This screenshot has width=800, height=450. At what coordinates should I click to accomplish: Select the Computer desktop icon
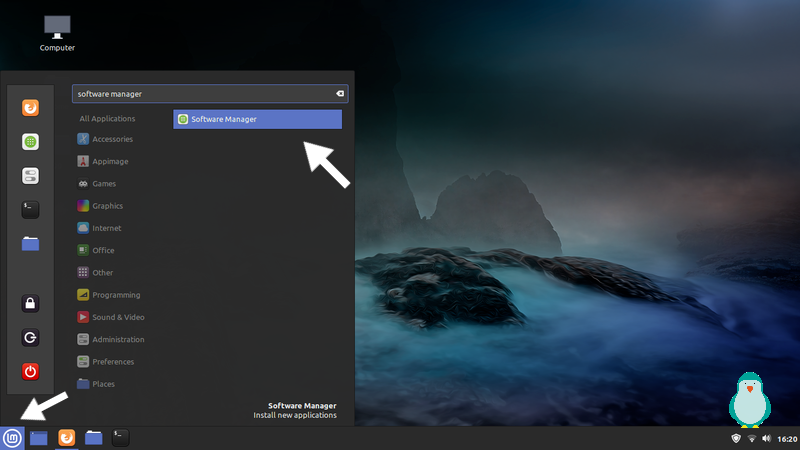(57, 33)
